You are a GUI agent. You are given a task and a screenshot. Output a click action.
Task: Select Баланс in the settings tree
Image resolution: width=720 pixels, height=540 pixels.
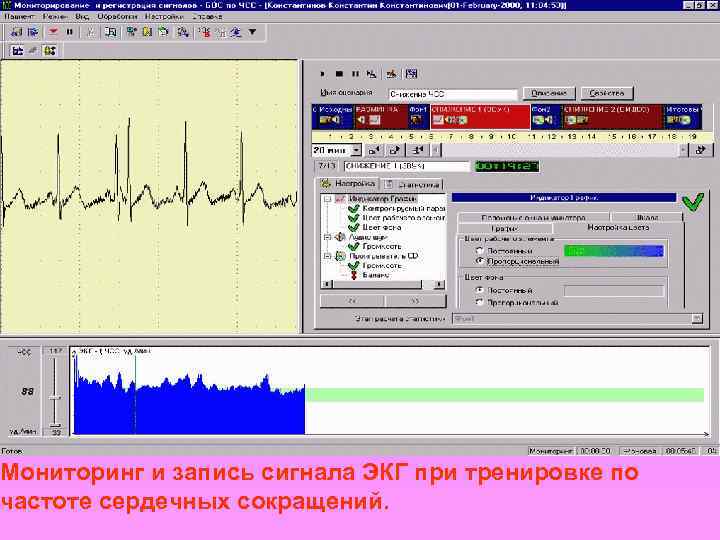376,275
